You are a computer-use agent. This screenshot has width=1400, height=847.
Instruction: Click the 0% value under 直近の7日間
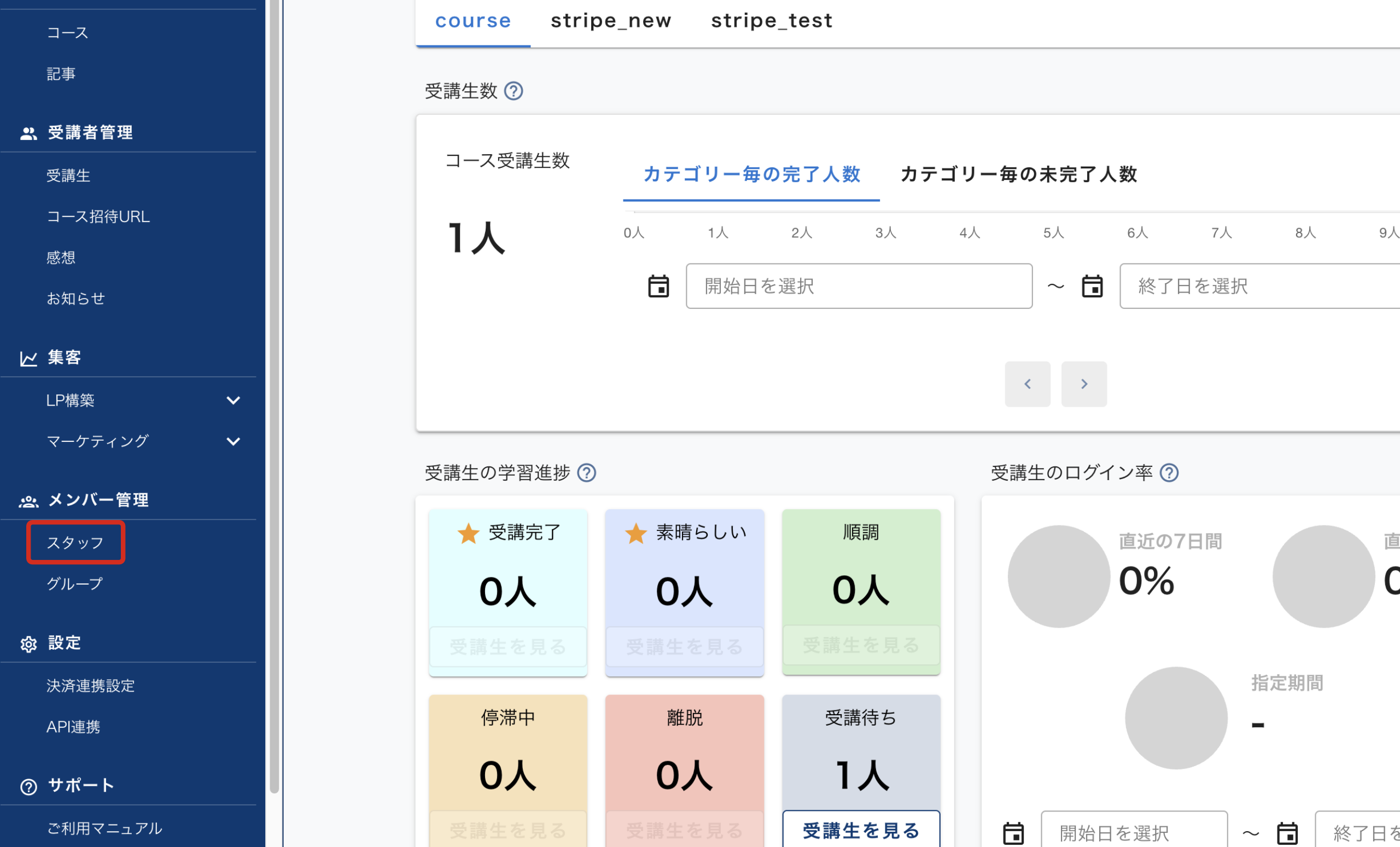point(1147,581)
